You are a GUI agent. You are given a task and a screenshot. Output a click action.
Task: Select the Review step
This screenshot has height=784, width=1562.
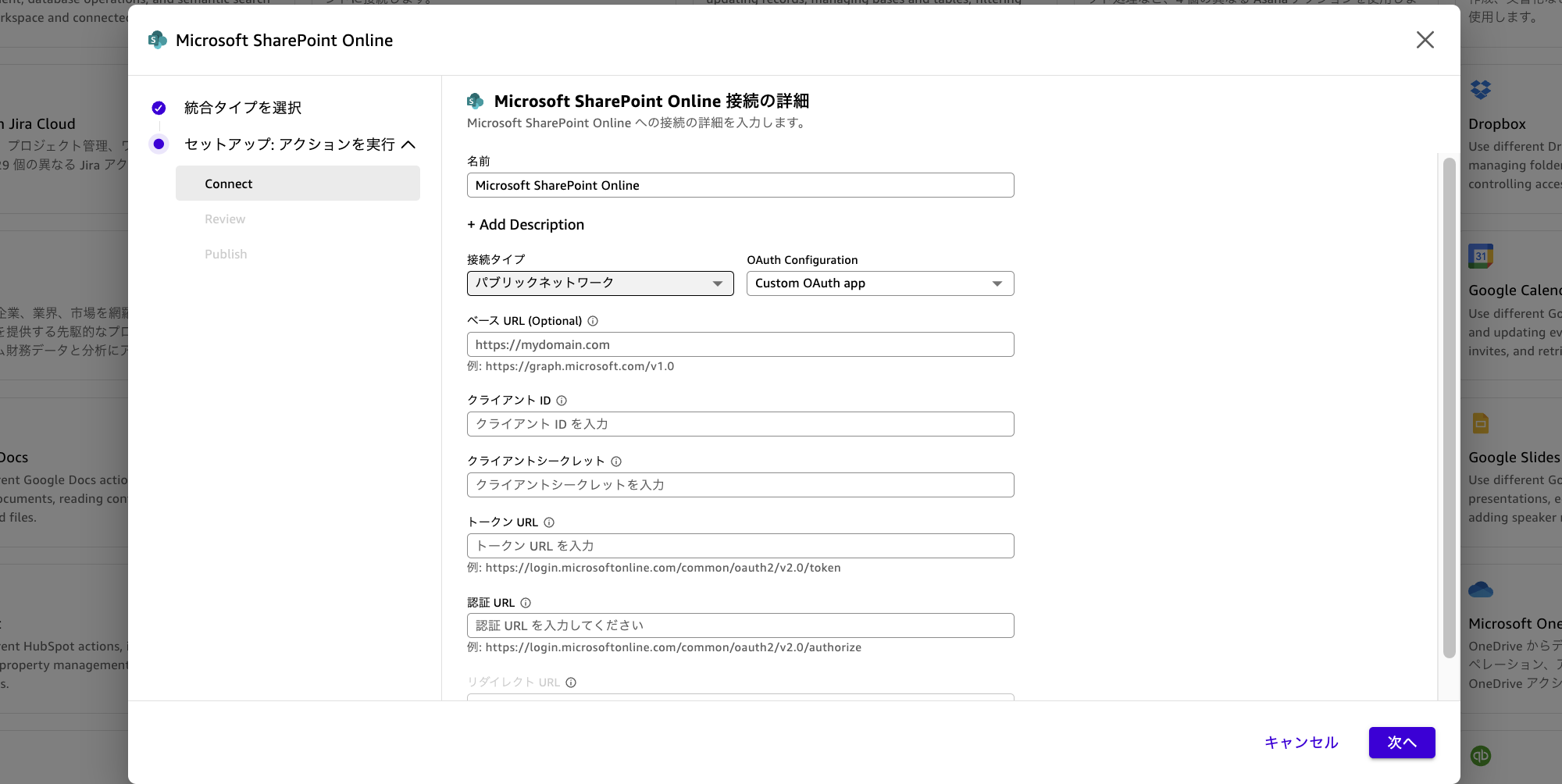pos(225,219)
